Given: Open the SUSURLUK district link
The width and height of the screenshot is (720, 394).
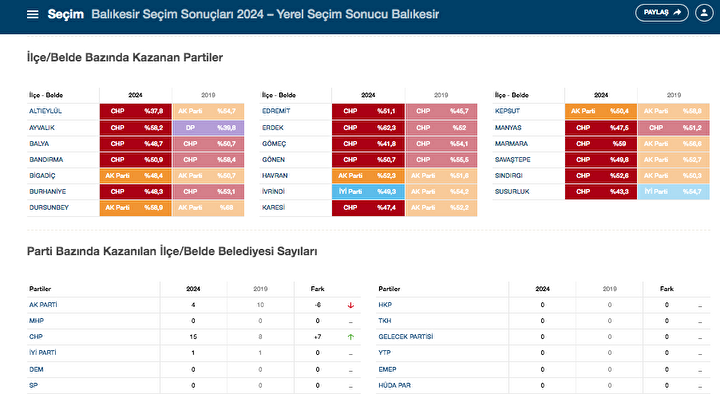Looking at the screenshot, I should click(512, 191).
